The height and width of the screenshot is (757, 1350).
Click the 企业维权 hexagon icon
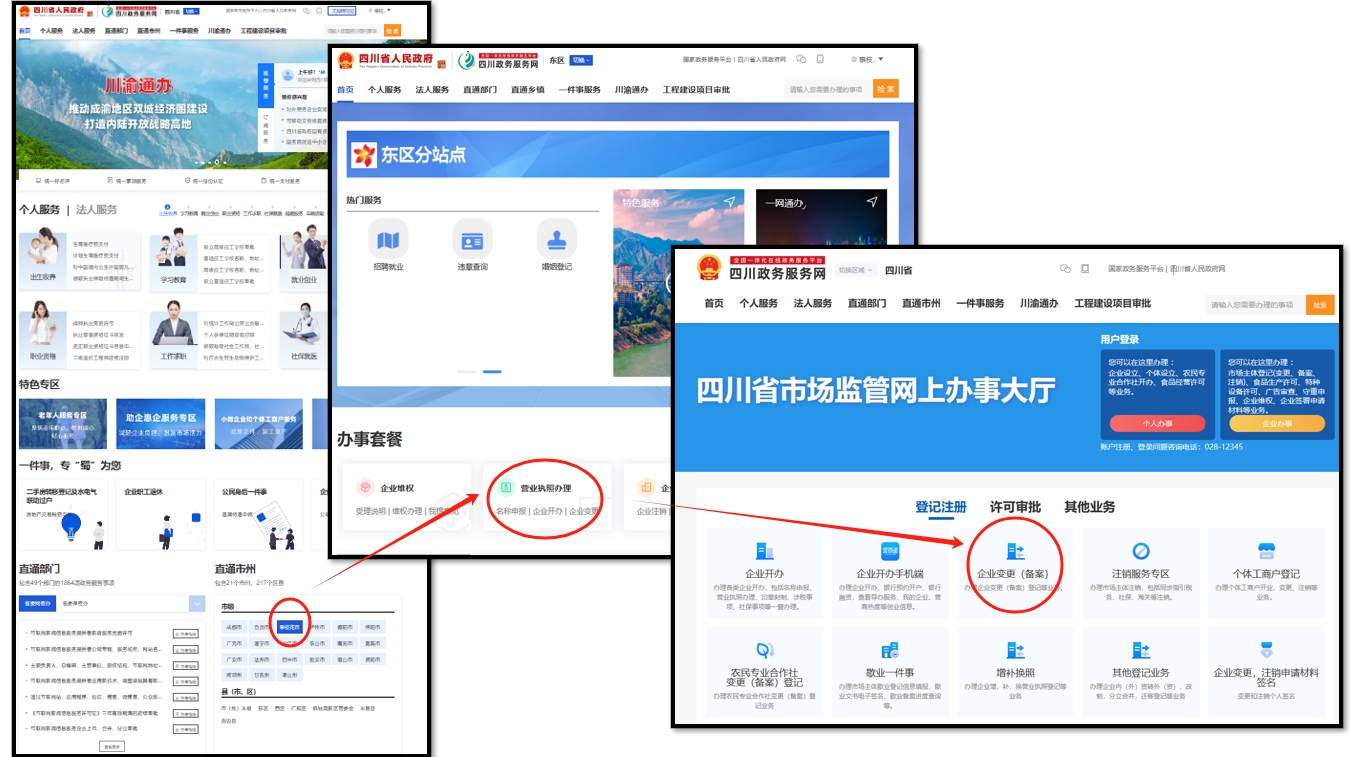[x=365, y=488]
